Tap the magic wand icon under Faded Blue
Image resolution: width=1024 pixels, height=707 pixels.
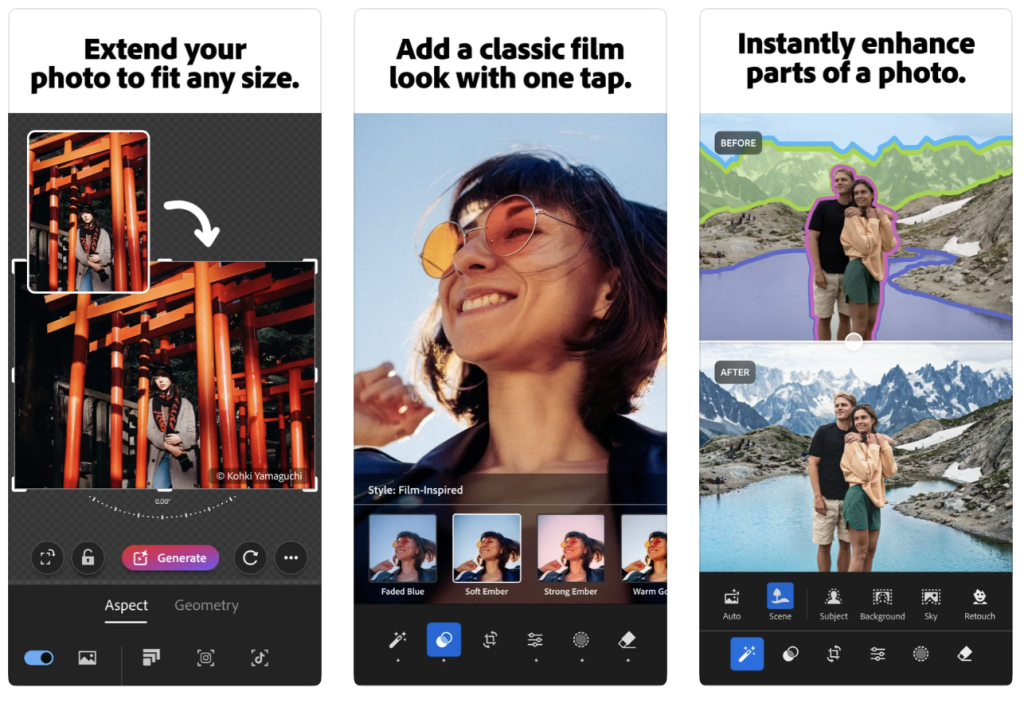398,640
